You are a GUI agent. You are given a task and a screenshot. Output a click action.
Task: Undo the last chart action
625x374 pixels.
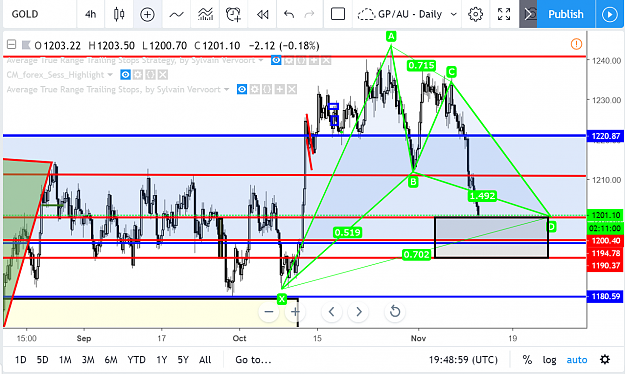click(x=289, y=14)
